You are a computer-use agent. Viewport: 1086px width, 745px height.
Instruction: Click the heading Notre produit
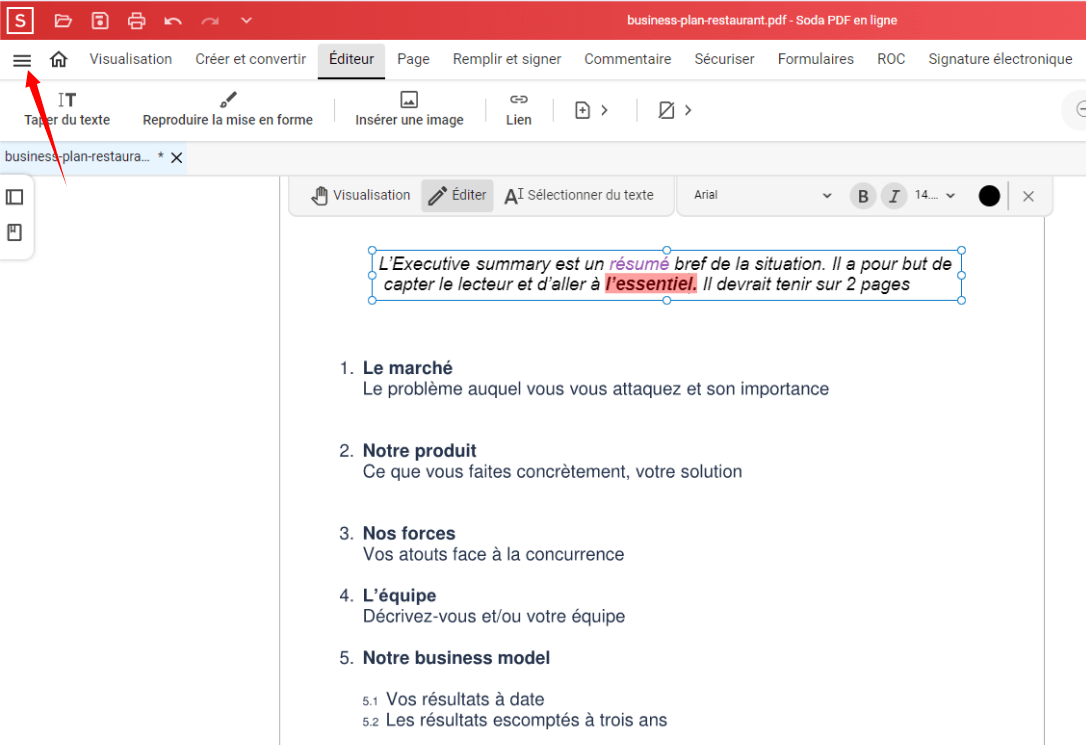pyautogui.click(x=420, y=451)
